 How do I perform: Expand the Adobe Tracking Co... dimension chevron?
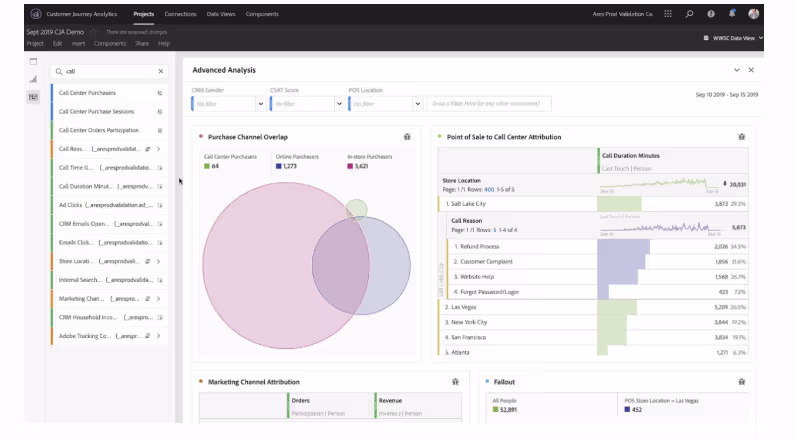click(158, 336)
